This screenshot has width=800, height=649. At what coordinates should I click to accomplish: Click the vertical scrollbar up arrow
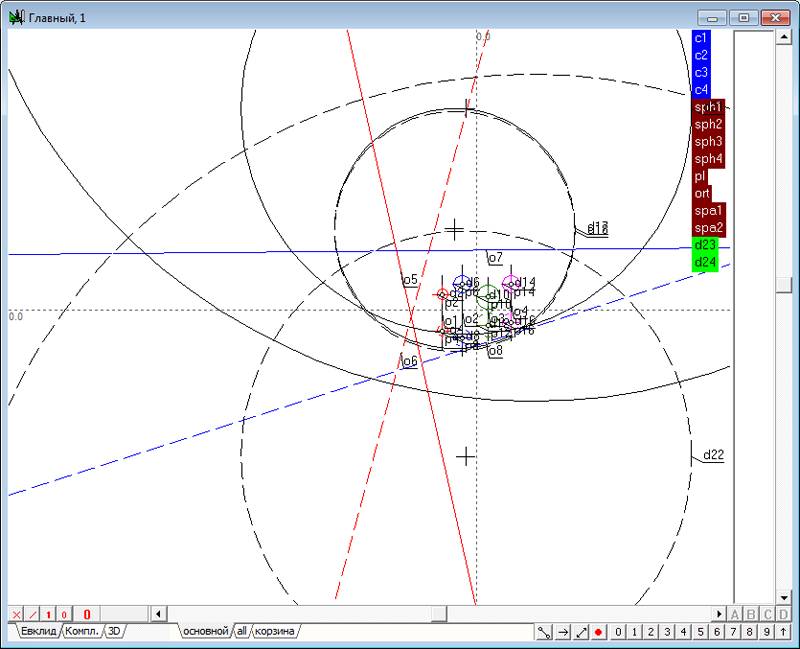[784, 37]
